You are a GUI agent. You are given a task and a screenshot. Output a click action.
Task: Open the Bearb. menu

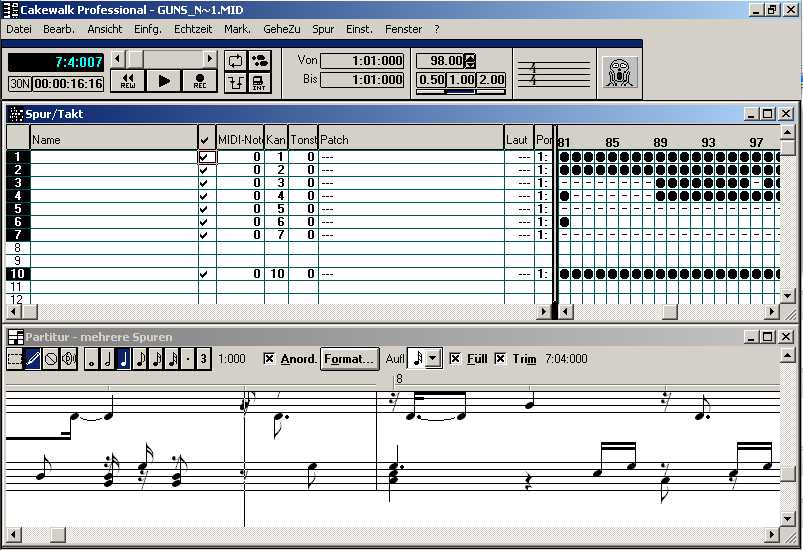59,29
